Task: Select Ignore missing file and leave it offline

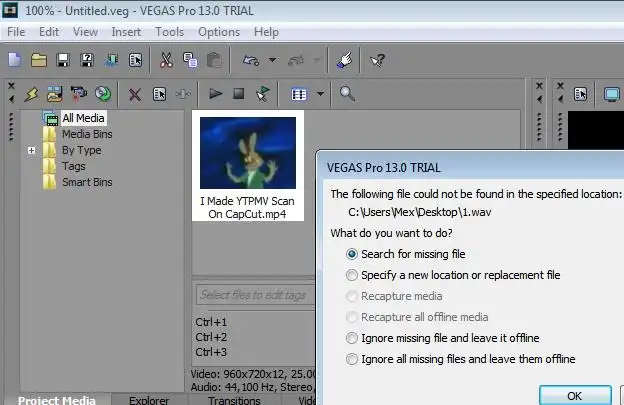Action: (x=443, y=338)
